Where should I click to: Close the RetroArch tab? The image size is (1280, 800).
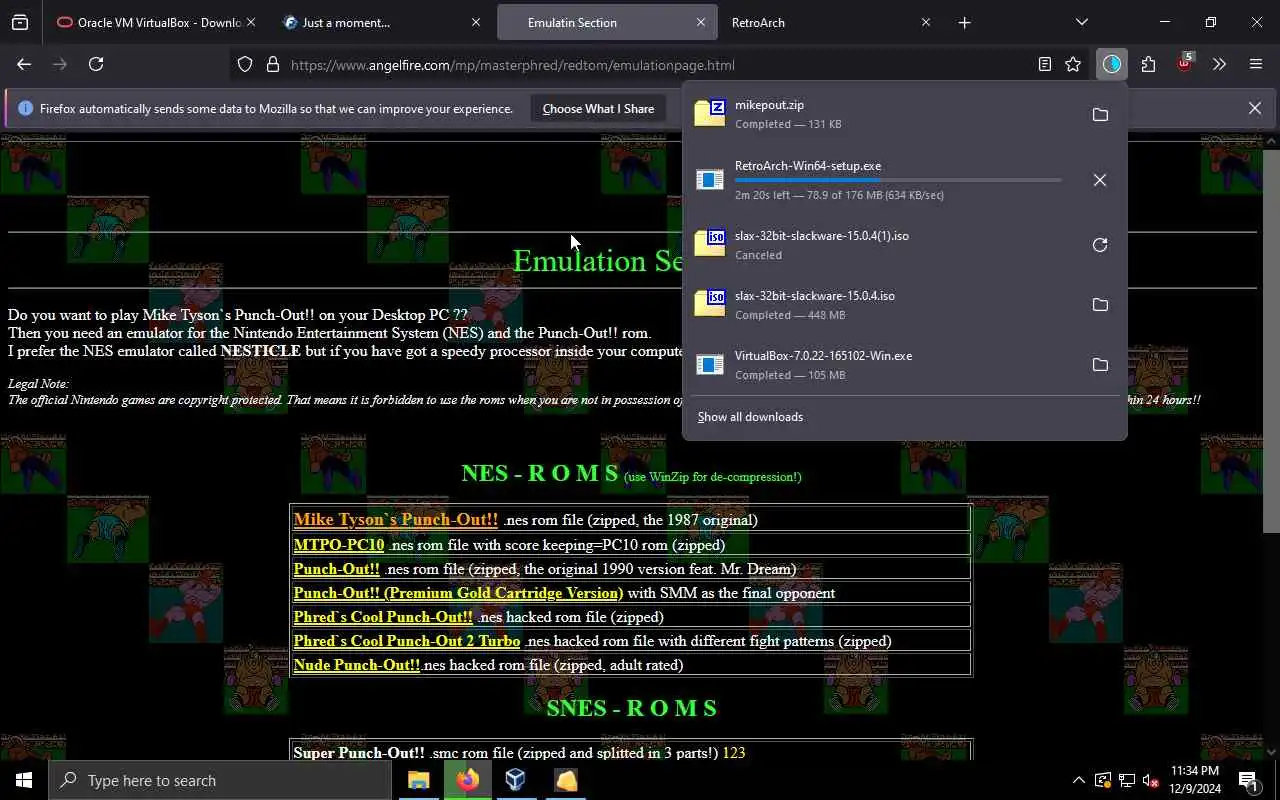[925, 22]
